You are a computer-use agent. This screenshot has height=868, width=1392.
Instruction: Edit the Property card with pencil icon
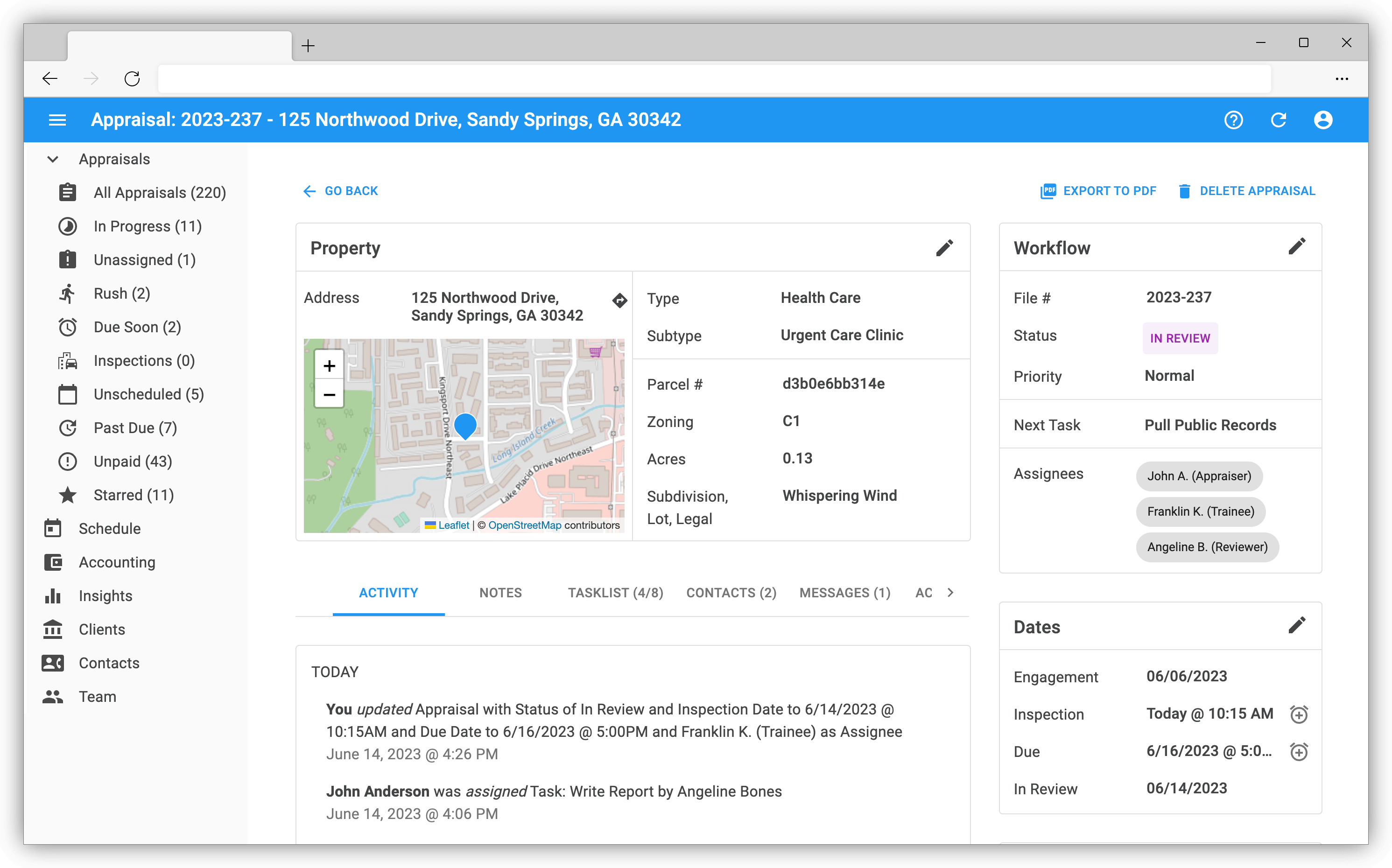(944, 248)
